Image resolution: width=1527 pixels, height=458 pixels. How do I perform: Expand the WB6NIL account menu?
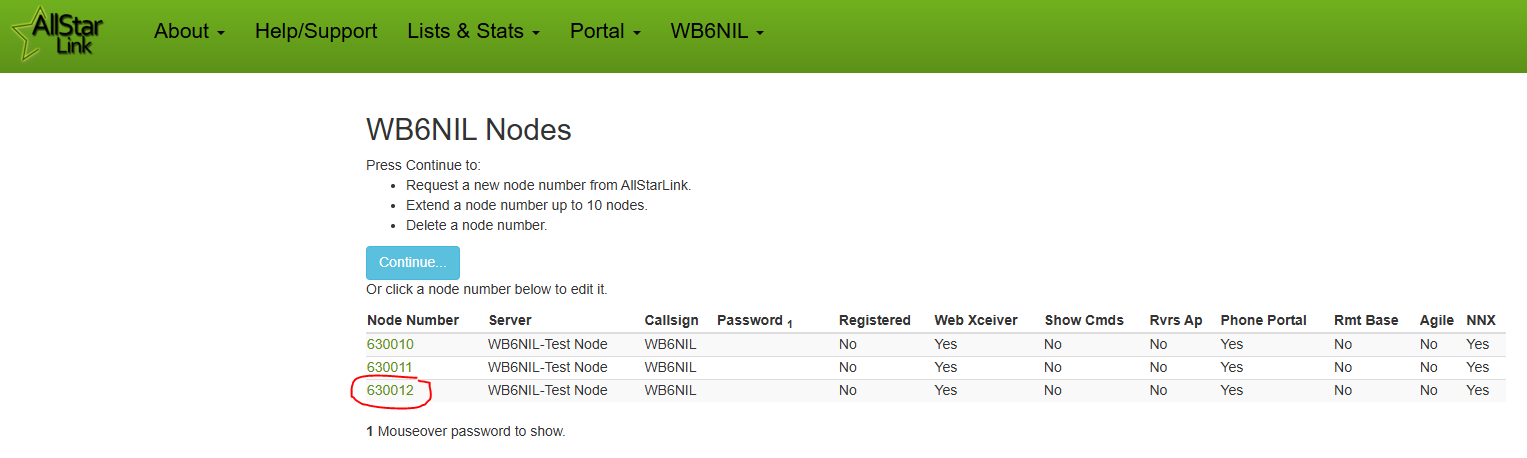coord(717,31)
